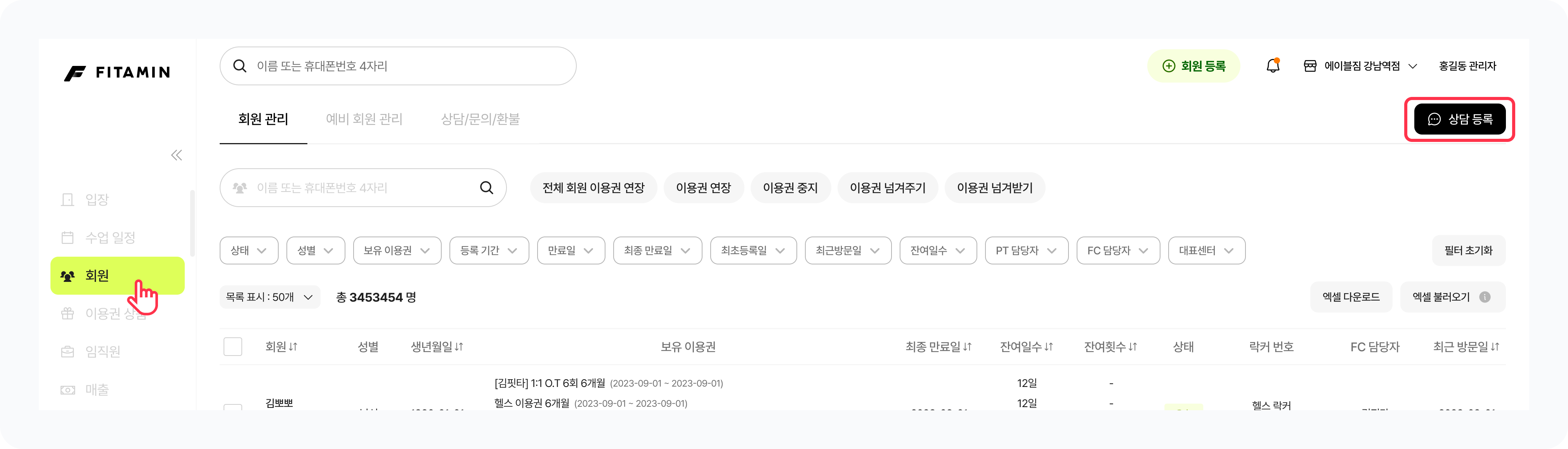
Task: Open the 목록 표시 : 50개 dropdown
Action: pyautogui.click(x=269, y=297)
